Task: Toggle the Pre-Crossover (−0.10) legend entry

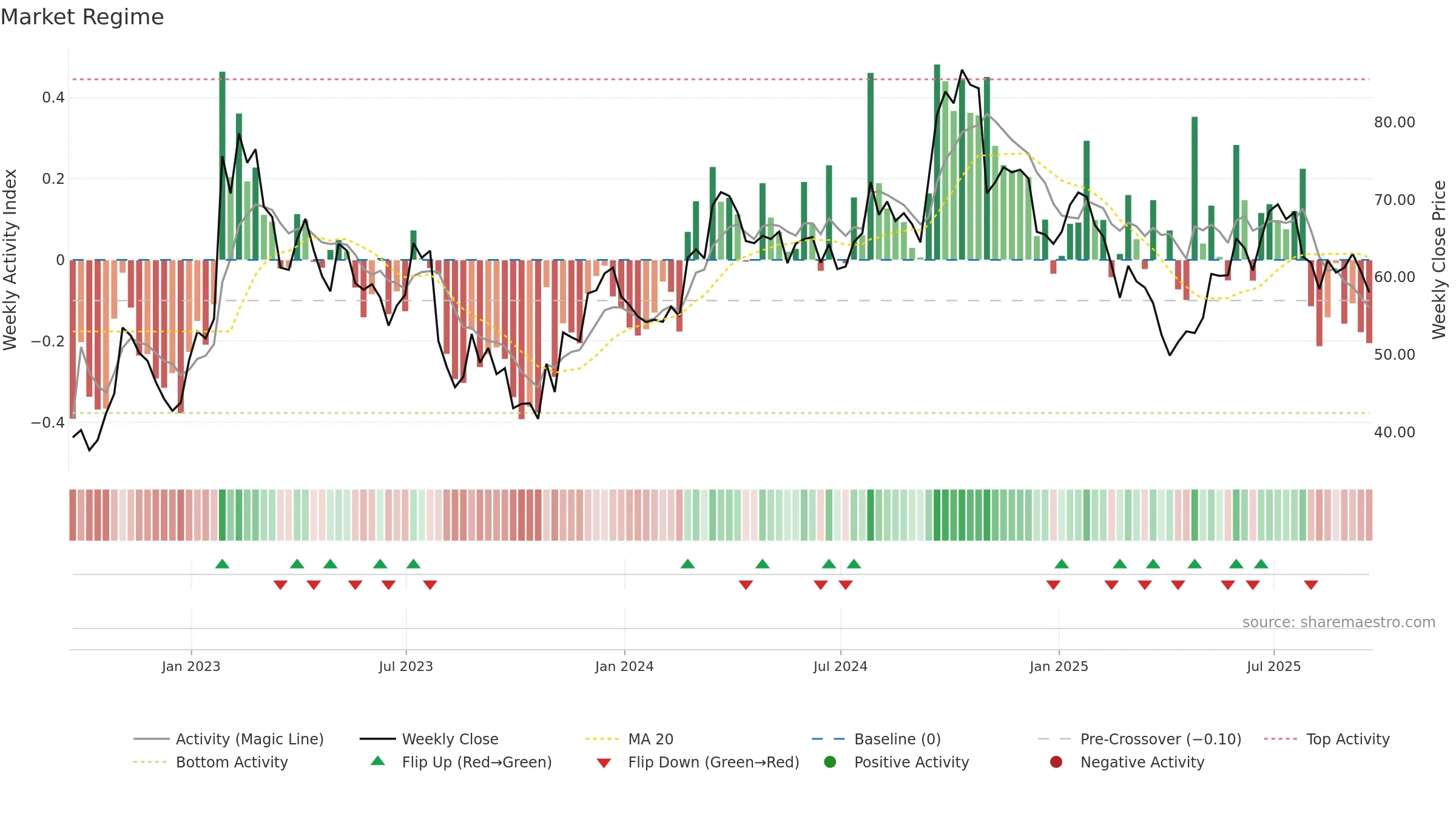Action: pos(1139,739)
